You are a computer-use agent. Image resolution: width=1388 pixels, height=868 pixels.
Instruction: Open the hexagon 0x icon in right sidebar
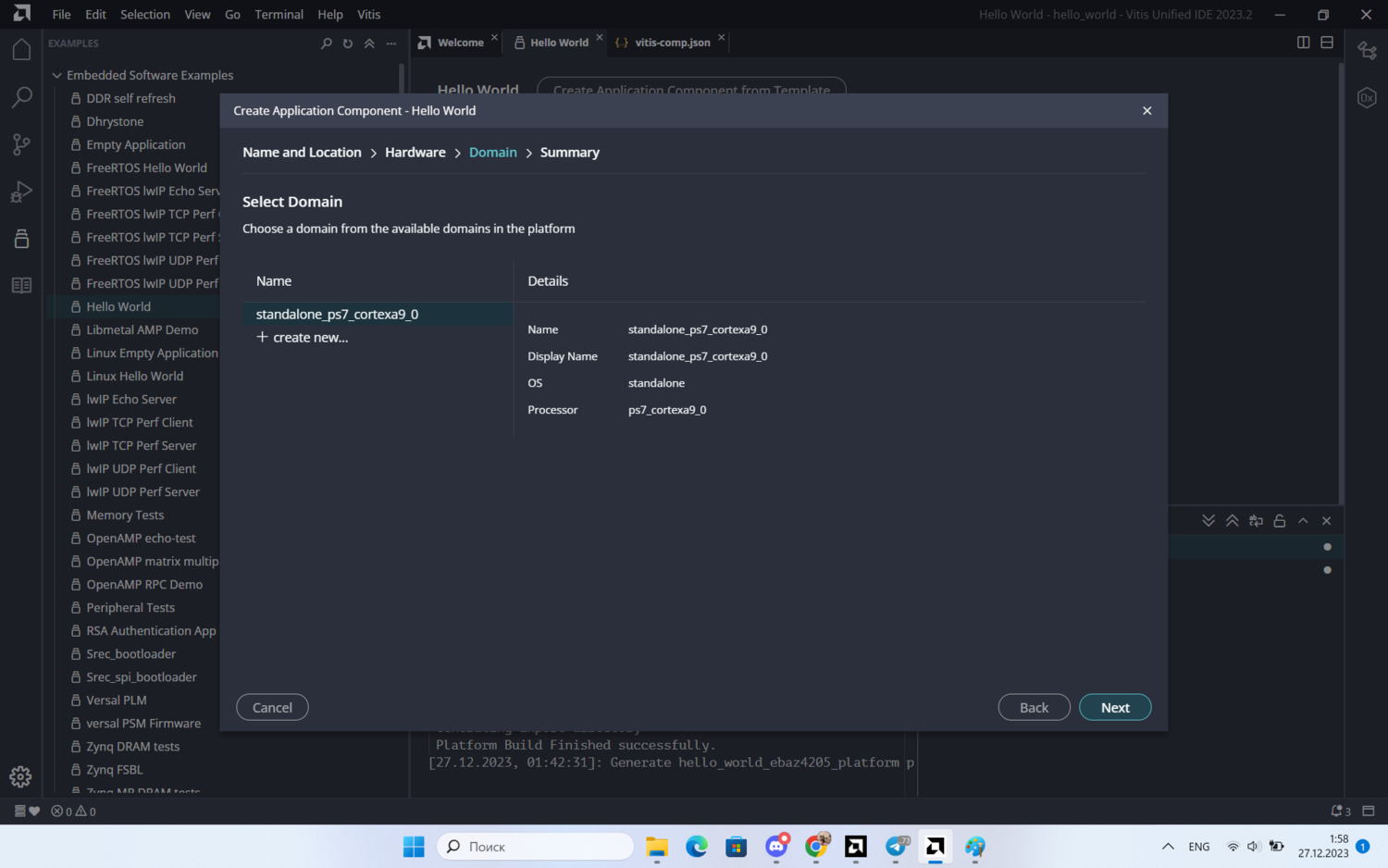(1367, 98)
